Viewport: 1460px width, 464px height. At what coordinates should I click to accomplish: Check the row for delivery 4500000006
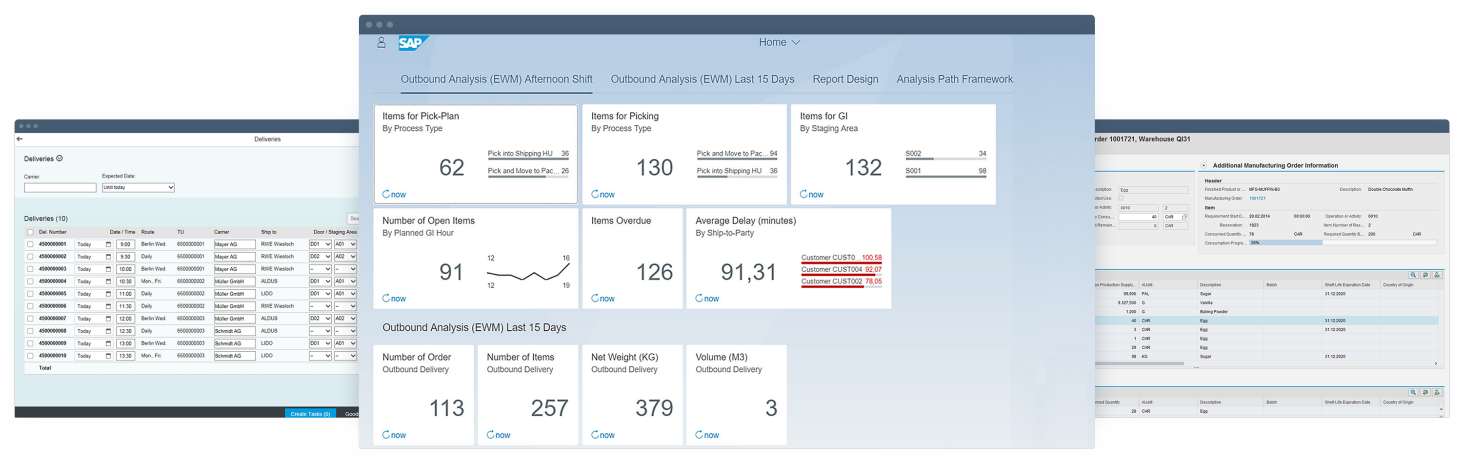30,306
